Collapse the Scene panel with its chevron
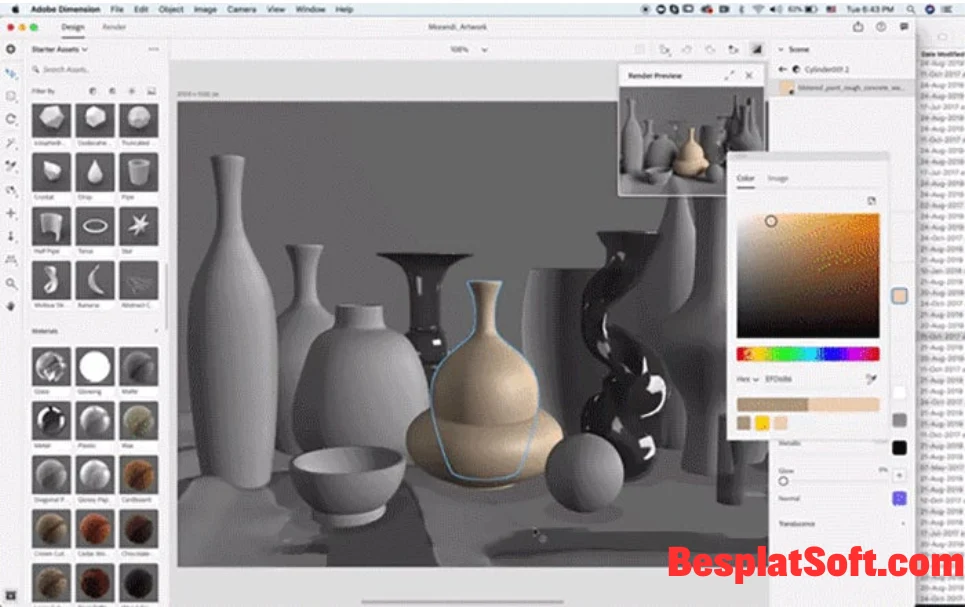The width and height of the screenshot is (965, 607). (x=781, y=48)
